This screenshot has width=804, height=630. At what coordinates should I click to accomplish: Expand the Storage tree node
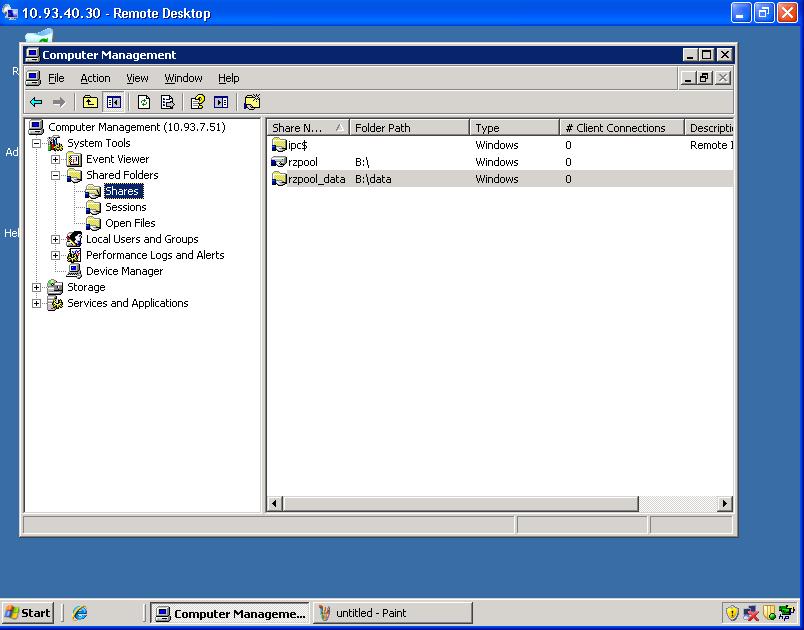(x=37, y=287)
